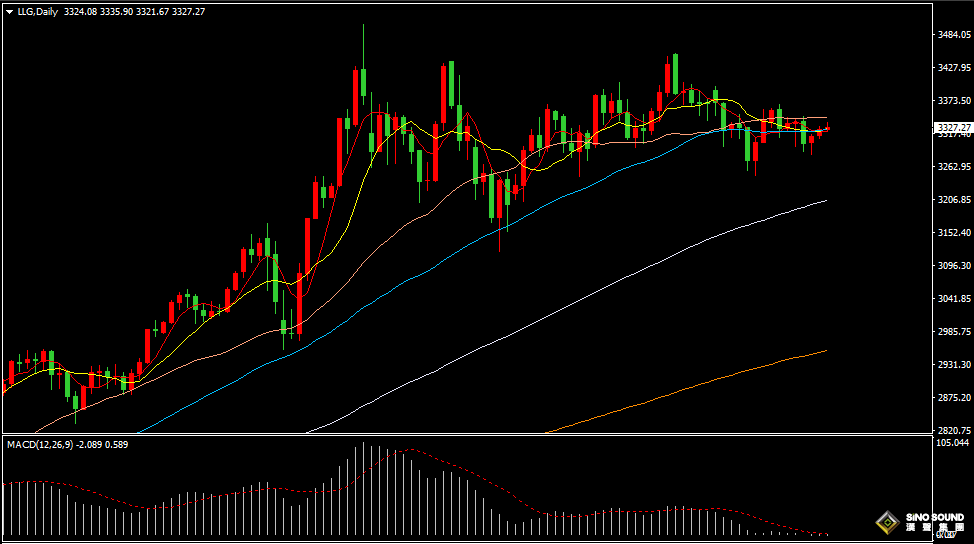
Task: Click the 2931.30 price axis label
Action: [x=954, y=365]
